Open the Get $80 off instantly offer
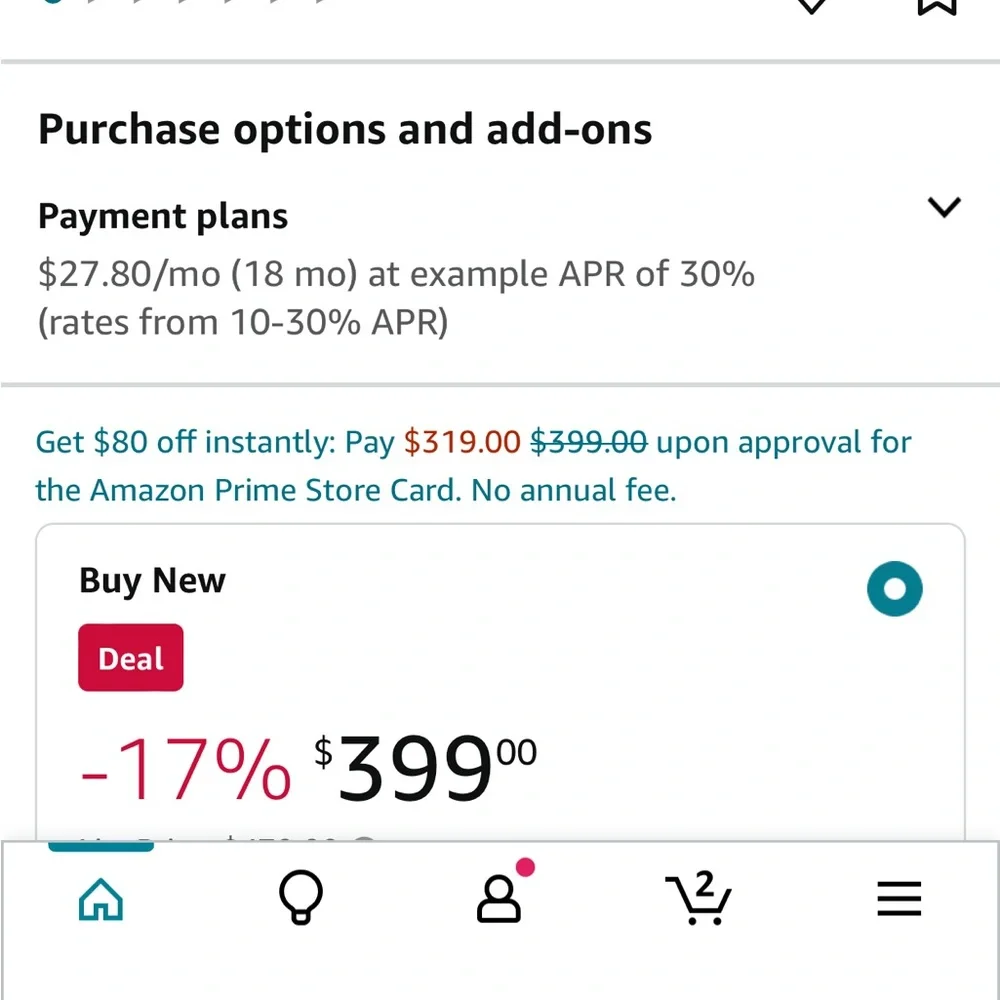 click(x=473, y=466)
